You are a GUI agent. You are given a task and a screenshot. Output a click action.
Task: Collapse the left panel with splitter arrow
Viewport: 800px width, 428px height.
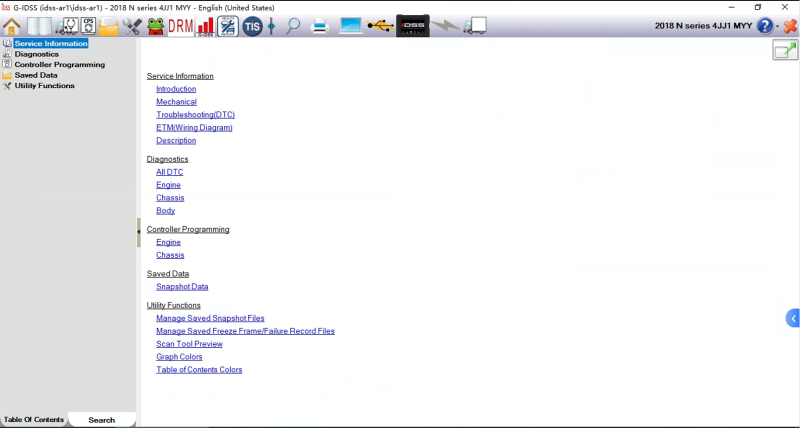click(138, 232)
